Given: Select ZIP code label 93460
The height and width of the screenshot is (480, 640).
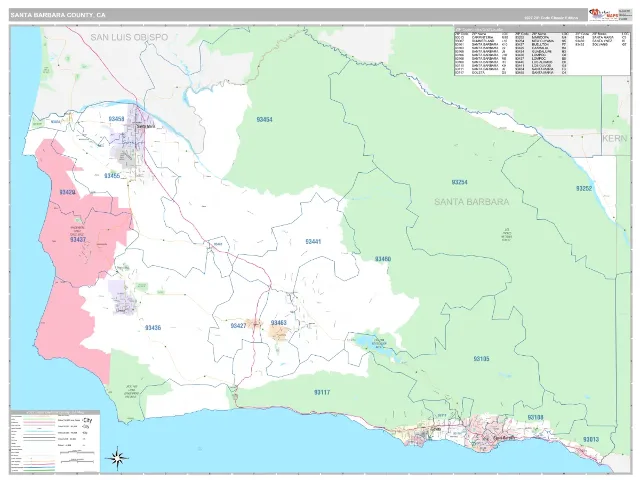Looking at the screenshot, I should (x=383, y=259).
